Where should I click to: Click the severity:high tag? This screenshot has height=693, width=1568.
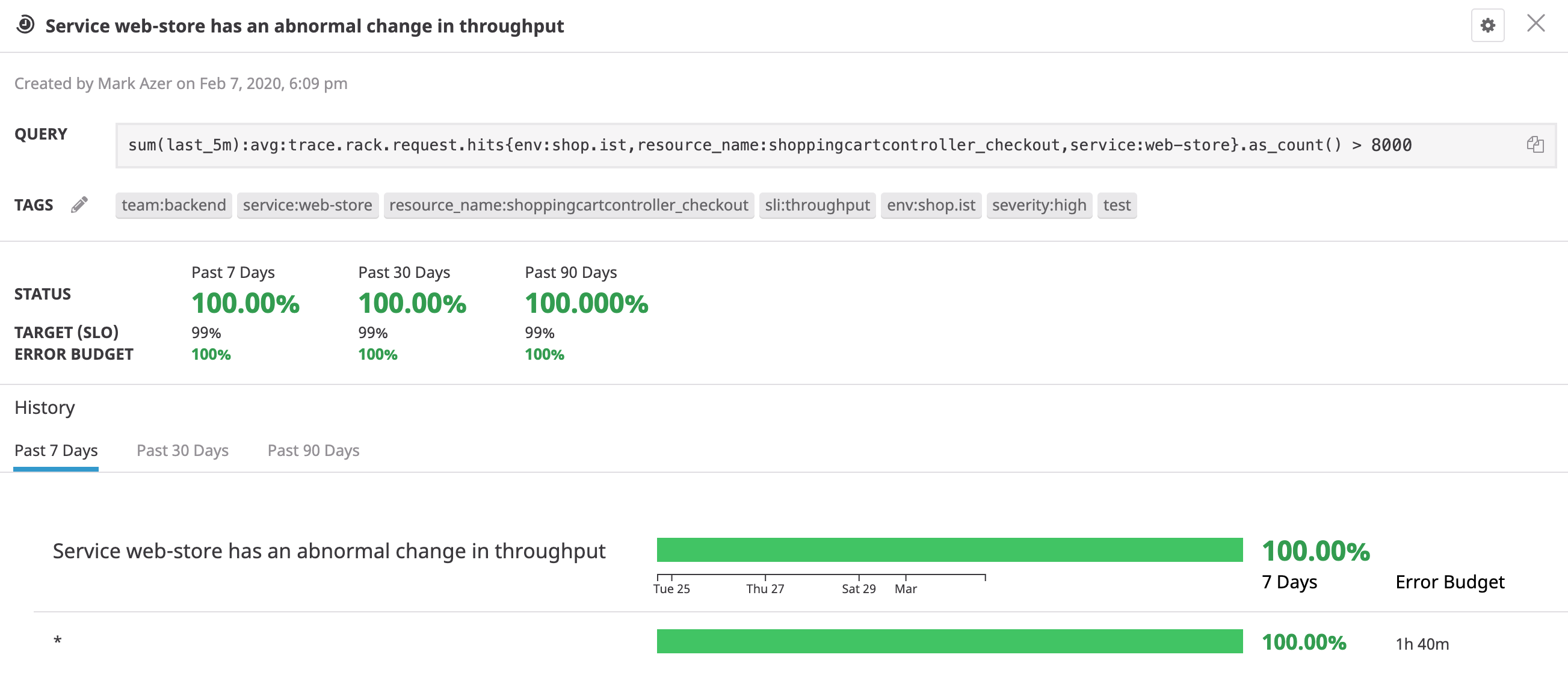(x=1039, y=205)
